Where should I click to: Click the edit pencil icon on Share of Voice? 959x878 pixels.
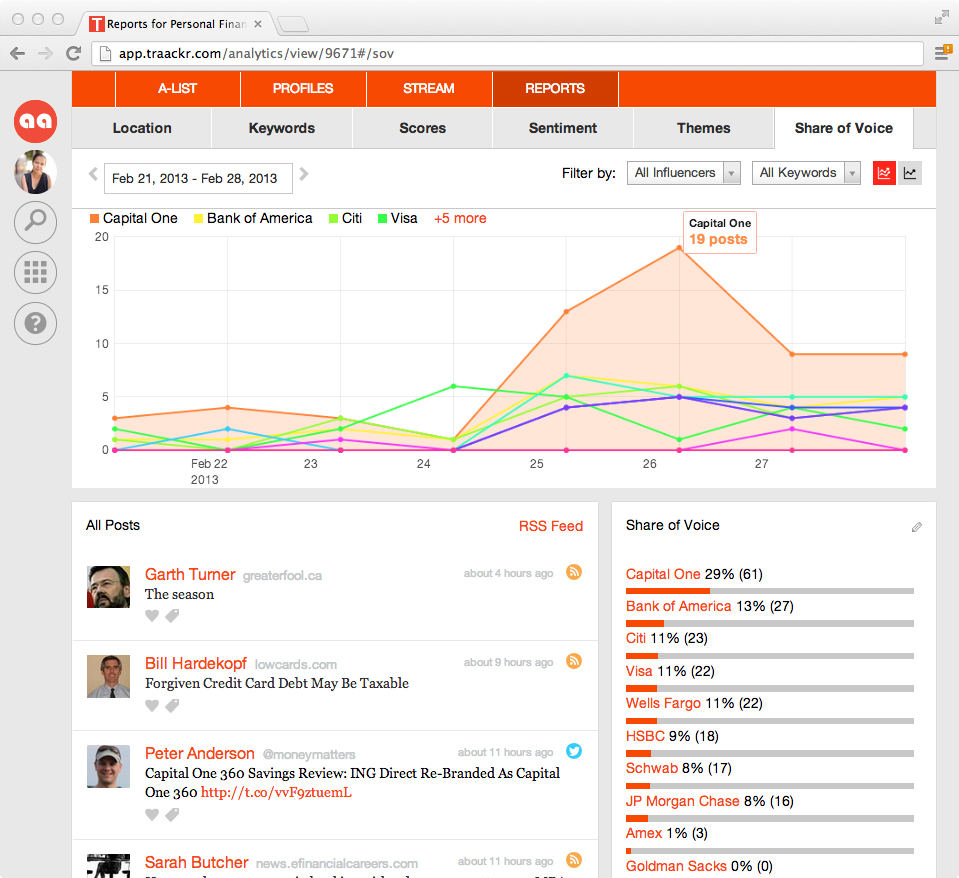click(916, 527)
